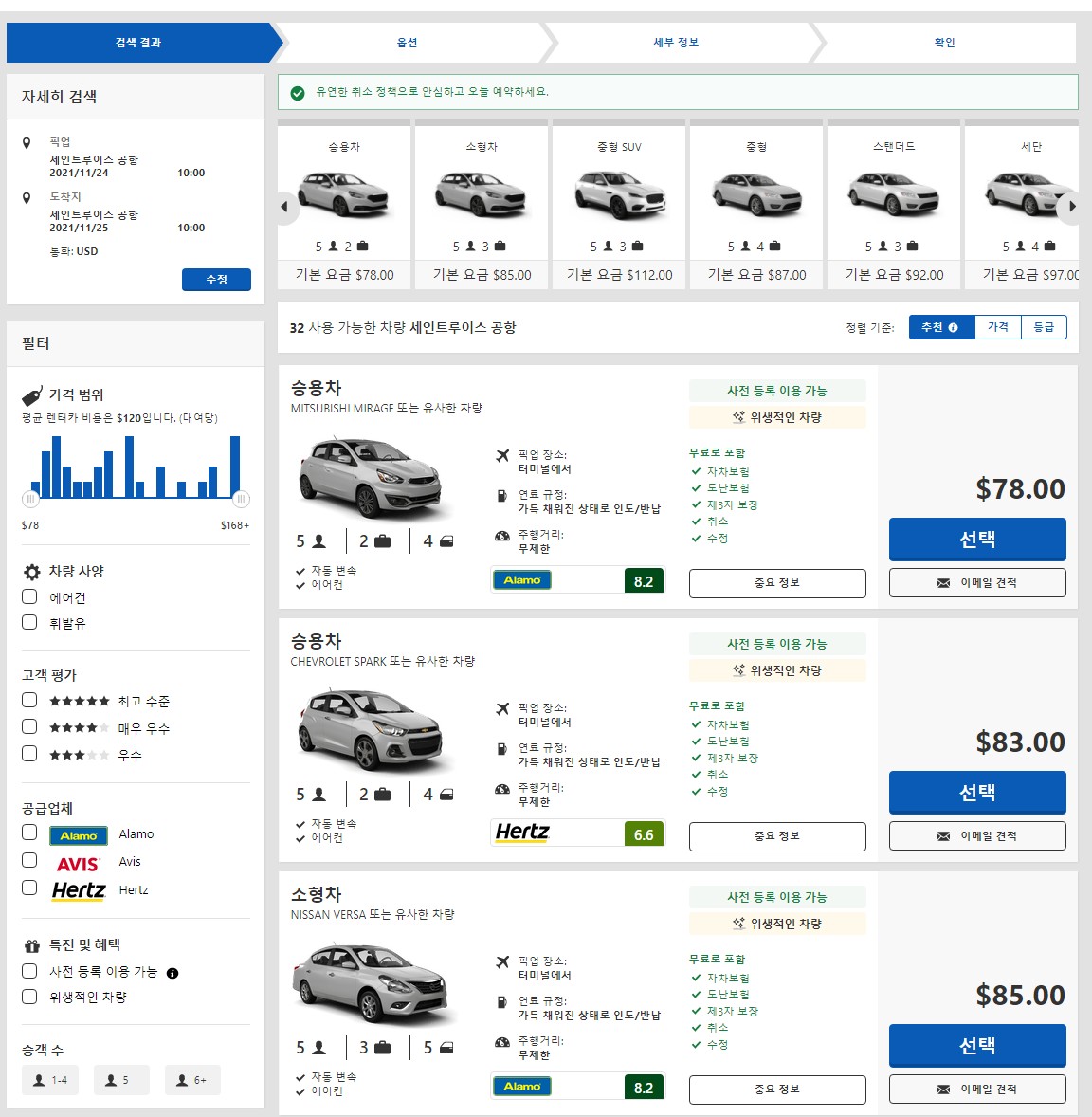This screenshot has height=1117, width=1092.
Task: Enable the four-star 매우 우수 rating filter
Action: click(29, 726)
